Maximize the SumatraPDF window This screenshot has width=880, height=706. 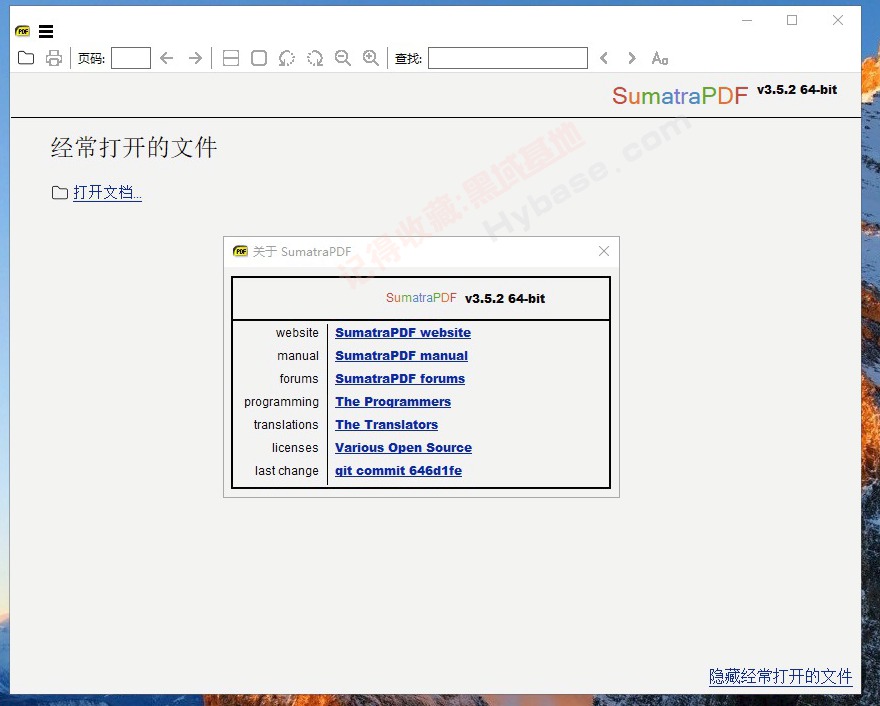click(792, 20)
